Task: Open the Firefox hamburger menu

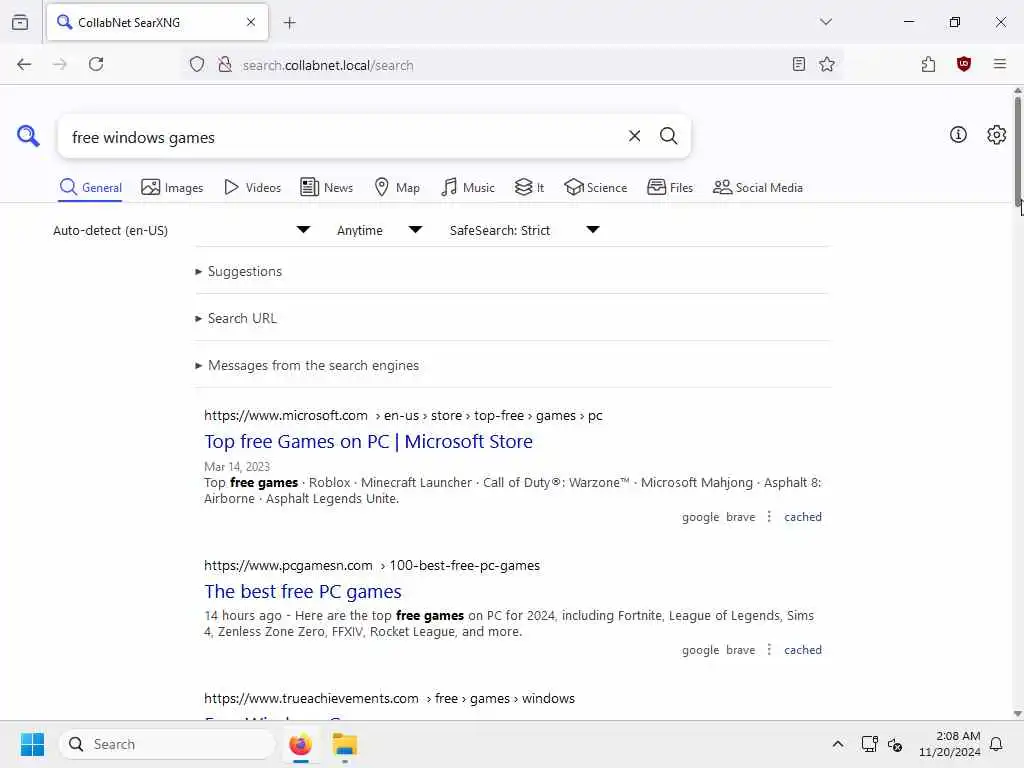Action: 999,64
